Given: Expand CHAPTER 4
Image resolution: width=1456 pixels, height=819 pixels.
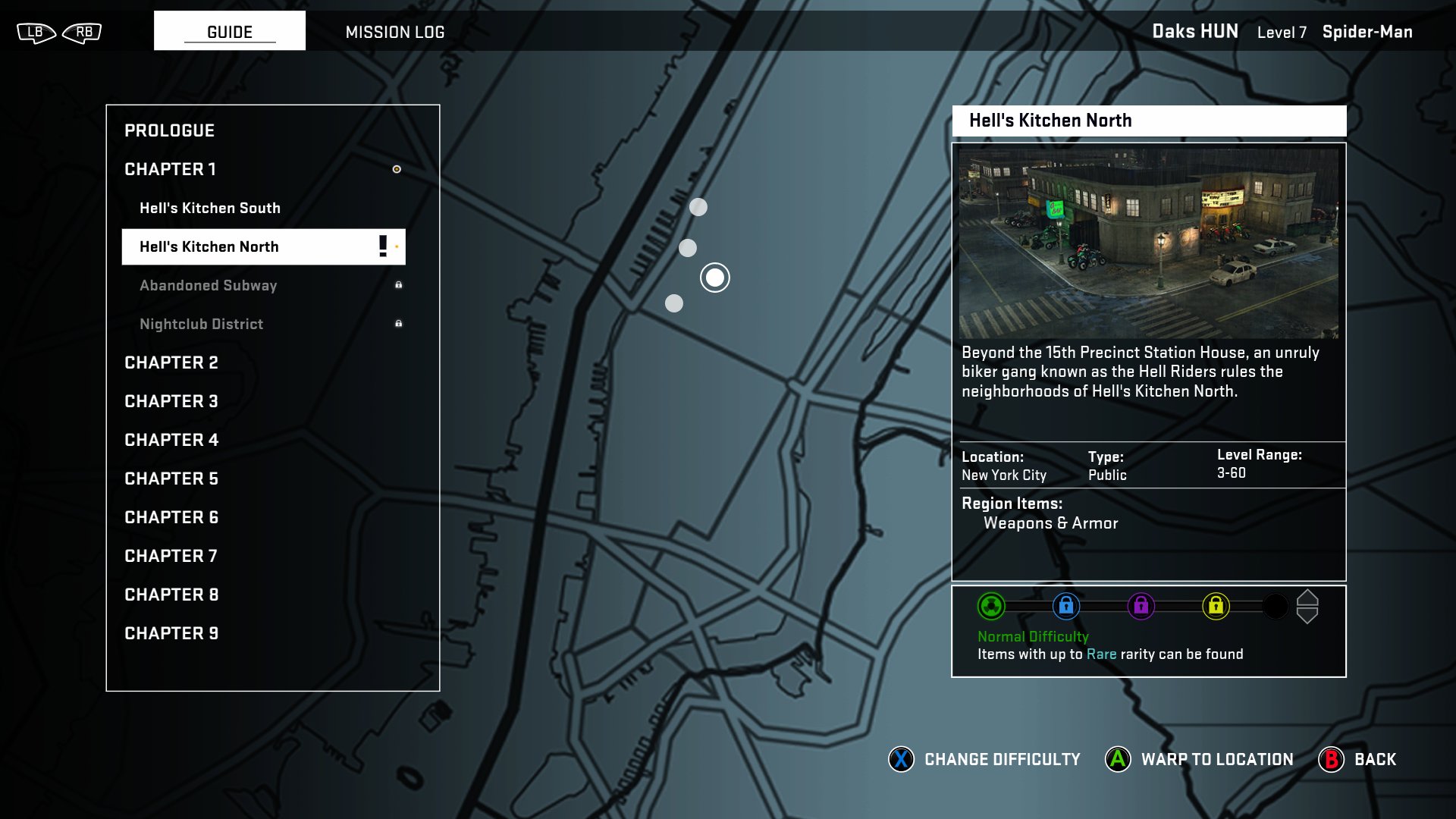Looking at the screenshot, I should pos(171,440).
